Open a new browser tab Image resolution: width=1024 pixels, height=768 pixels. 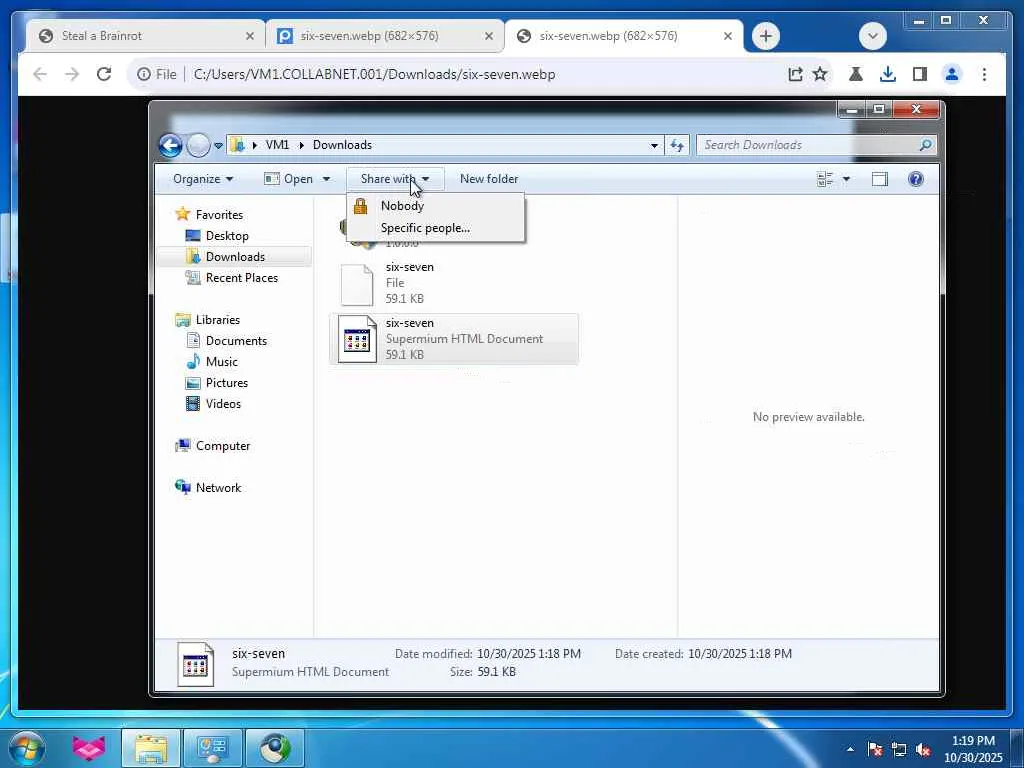(766, 36)
